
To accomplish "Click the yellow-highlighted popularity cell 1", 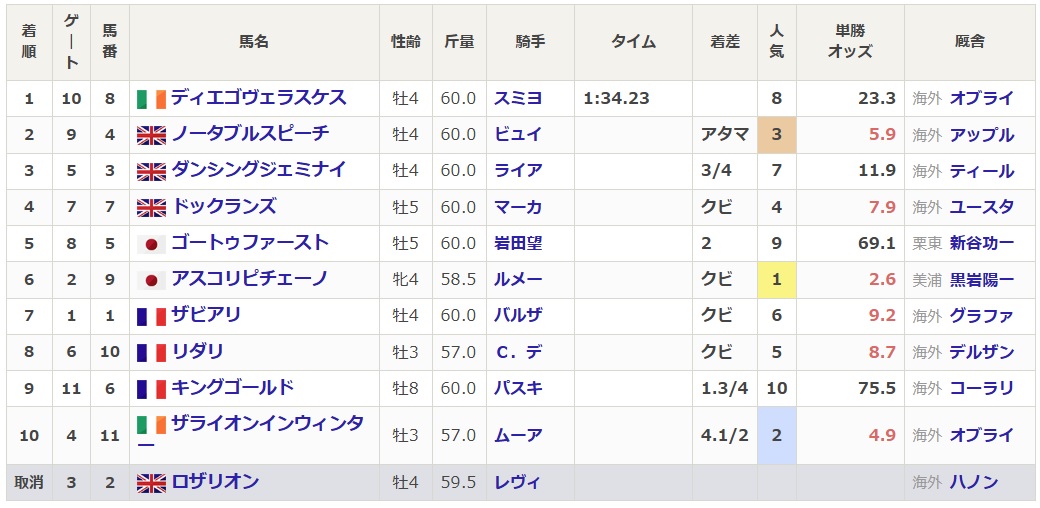I will click(776, 279).
